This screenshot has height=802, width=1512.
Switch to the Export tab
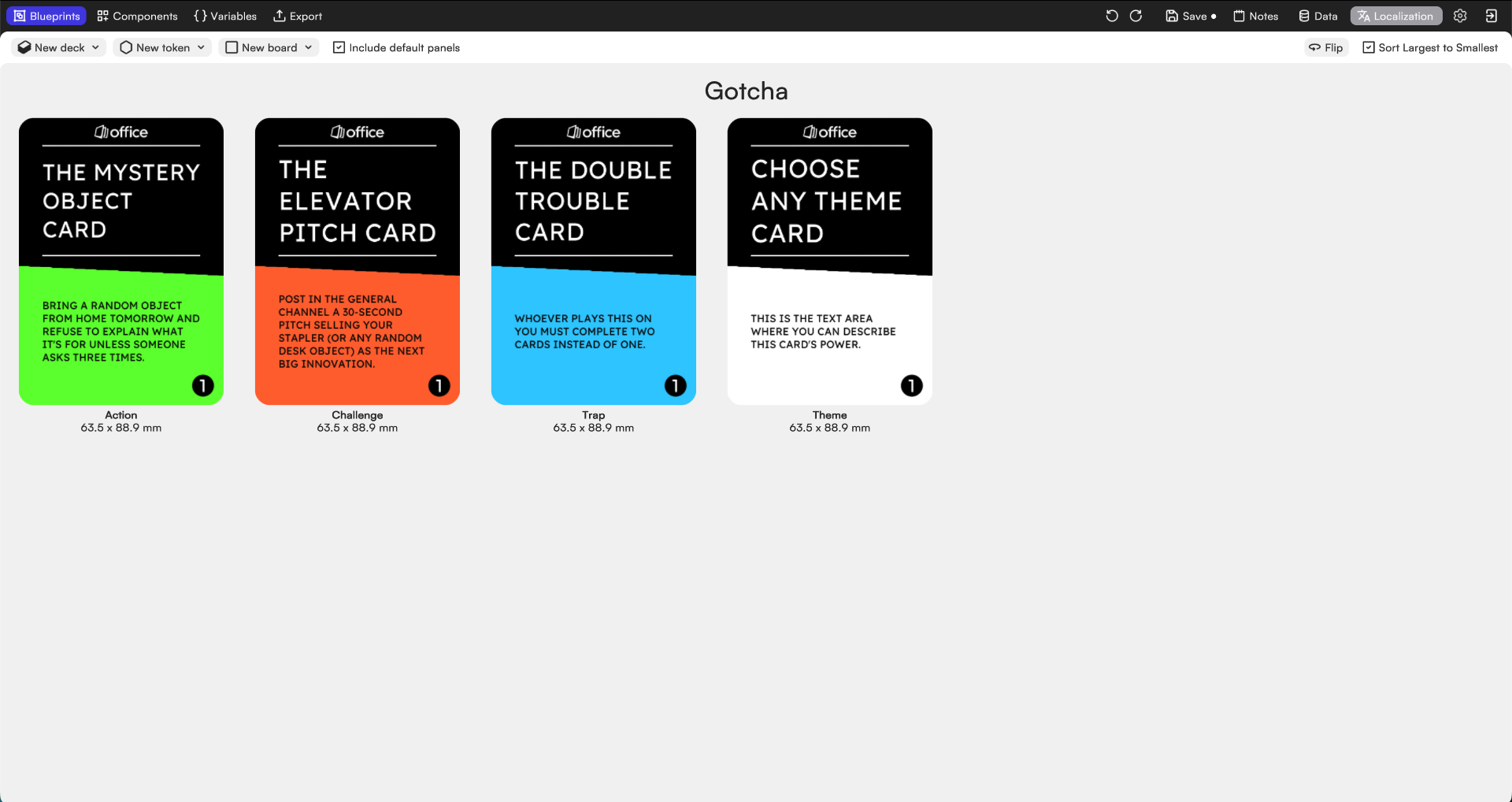coord(298,16)
